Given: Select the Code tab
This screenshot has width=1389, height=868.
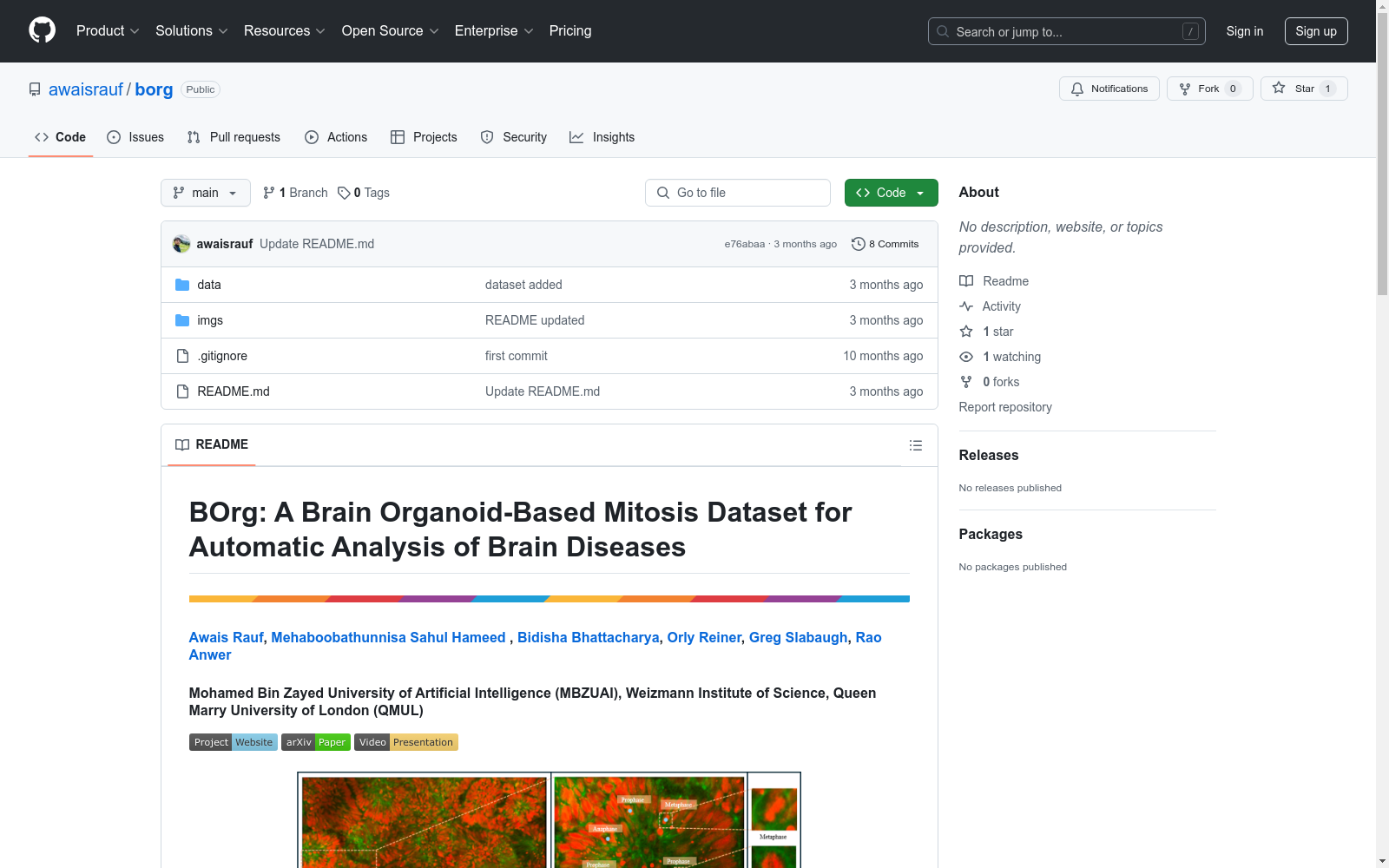Looking at the screenshot, I should pos(61,137).
